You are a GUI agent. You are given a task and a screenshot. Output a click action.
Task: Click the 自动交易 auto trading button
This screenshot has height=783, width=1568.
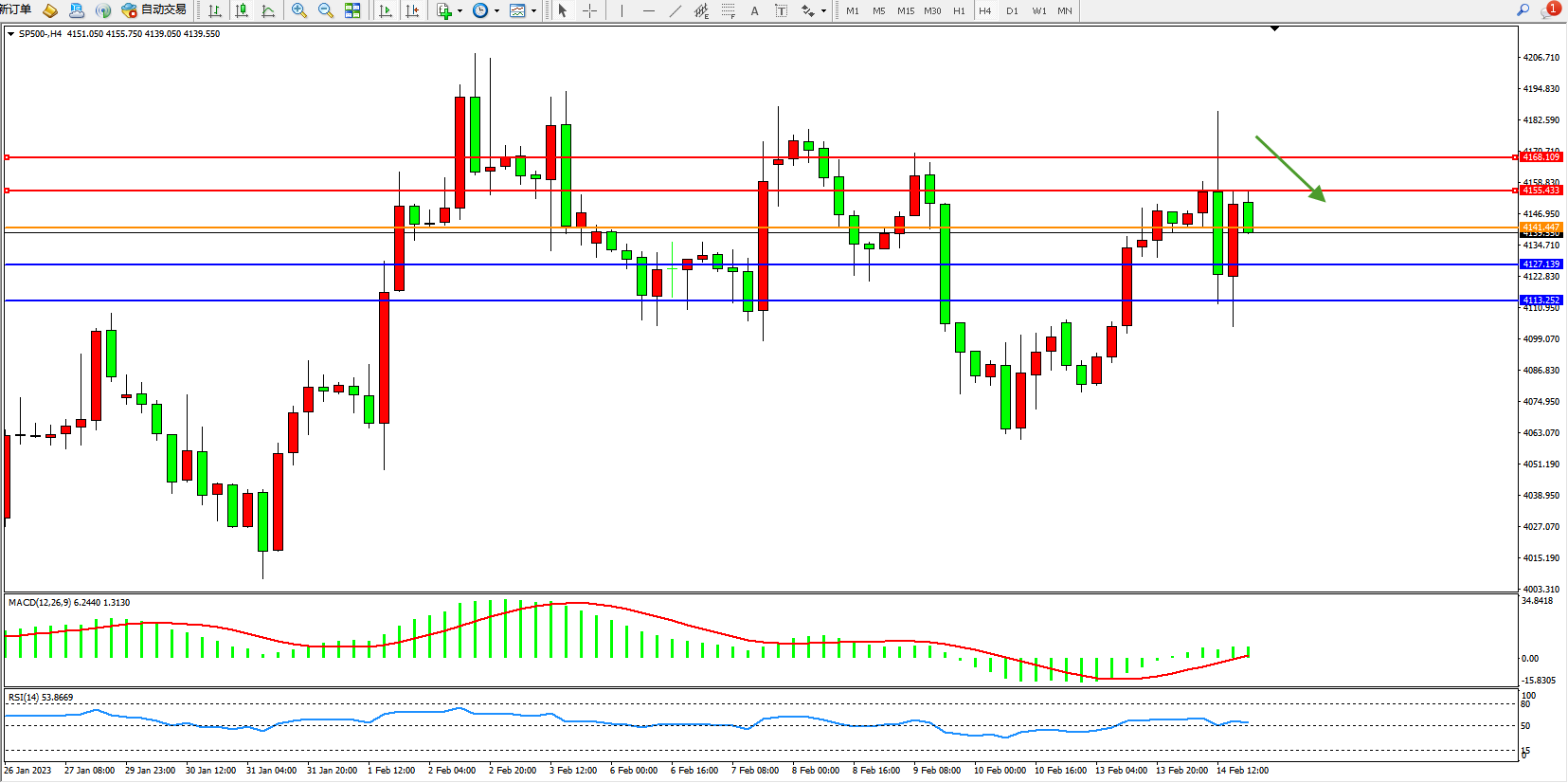[x=154, y=10]
